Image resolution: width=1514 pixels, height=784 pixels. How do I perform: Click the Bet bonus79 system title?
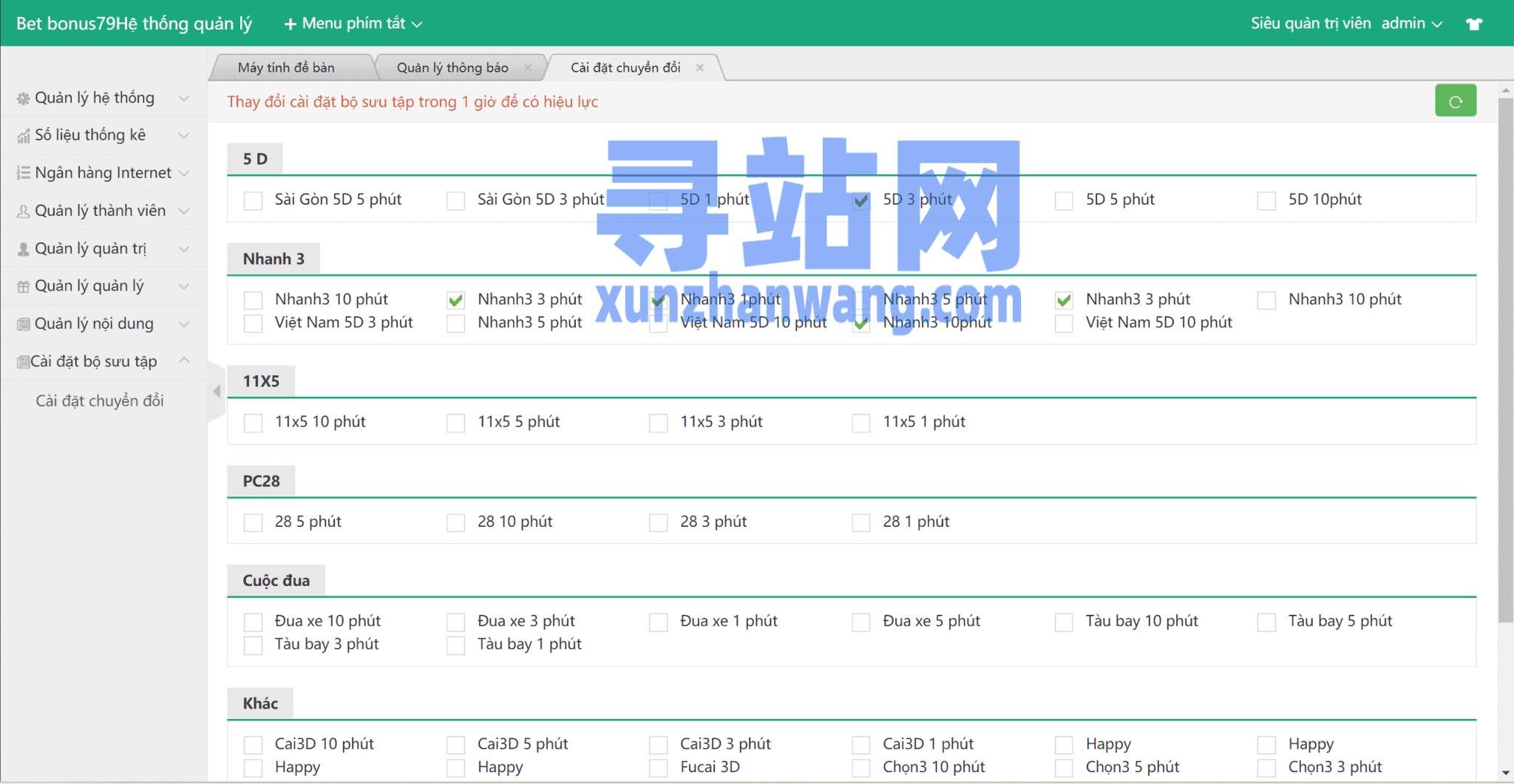[x=134, y=24]
